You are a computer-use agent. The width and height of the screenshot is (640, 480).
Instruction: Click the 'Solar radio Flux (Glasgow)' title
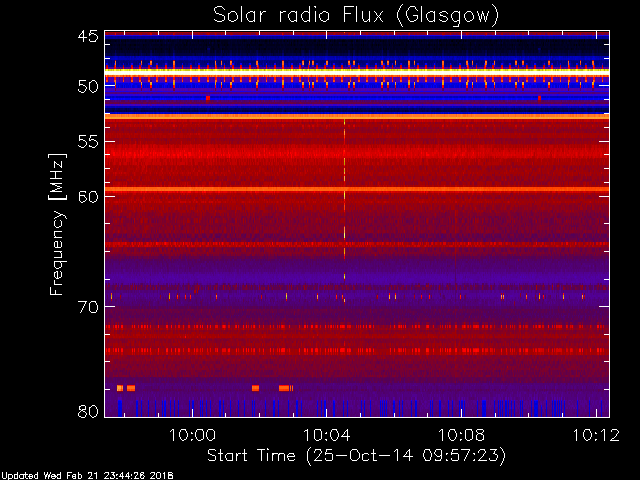click(356, 16)
